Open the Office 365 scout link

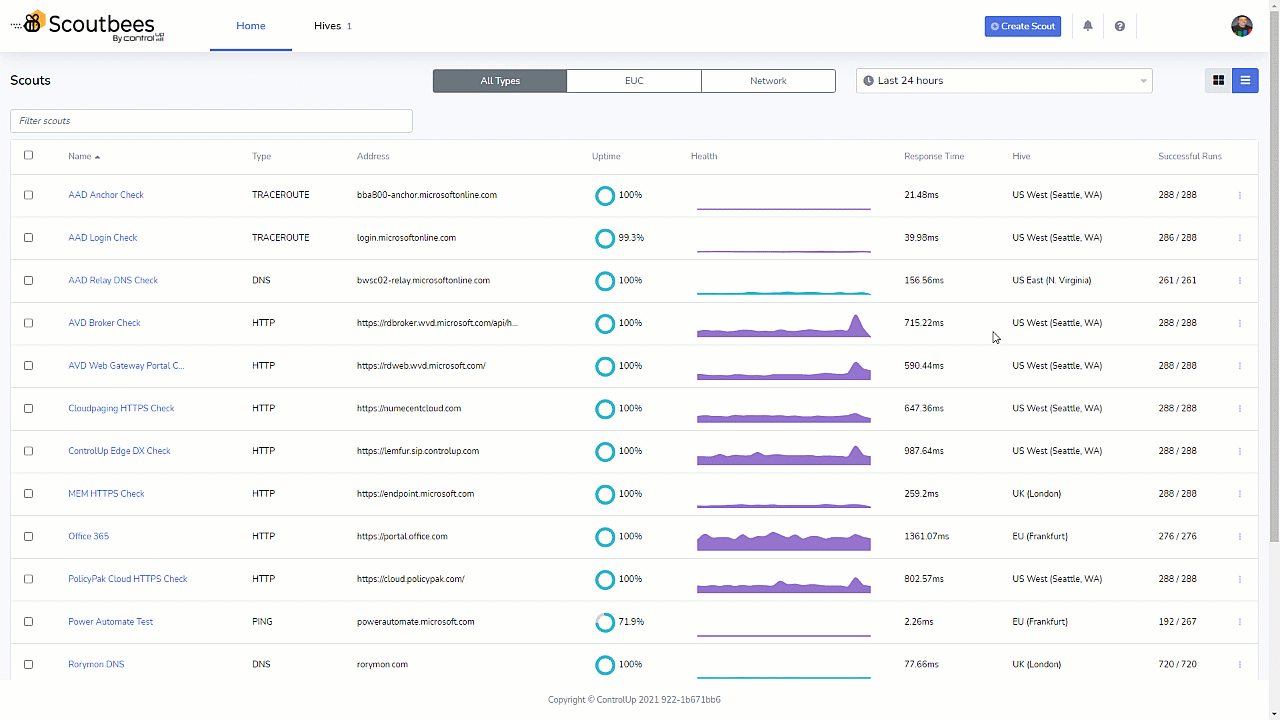88,537
